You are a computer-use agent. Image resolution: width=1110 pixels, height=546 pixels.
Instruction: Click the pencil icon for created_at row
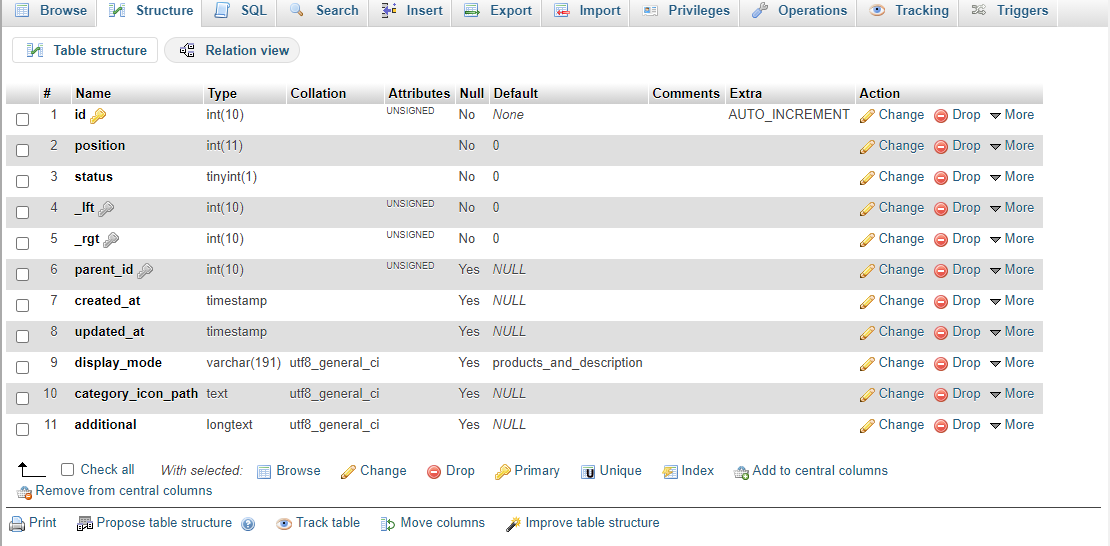[x=867, y=302]
